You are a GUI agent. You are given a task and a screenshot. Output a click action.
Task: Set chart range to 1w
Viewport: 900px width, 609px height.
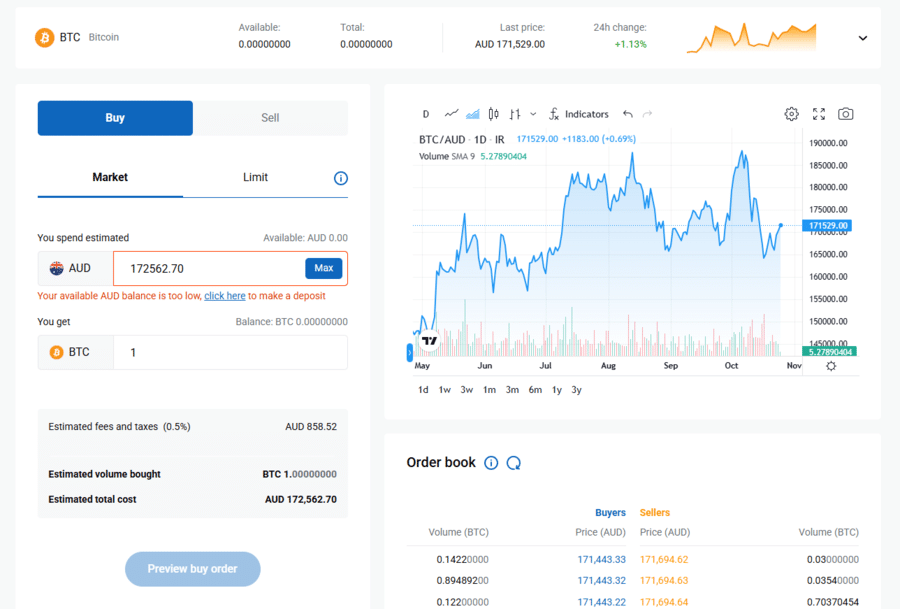pos(444,390)
